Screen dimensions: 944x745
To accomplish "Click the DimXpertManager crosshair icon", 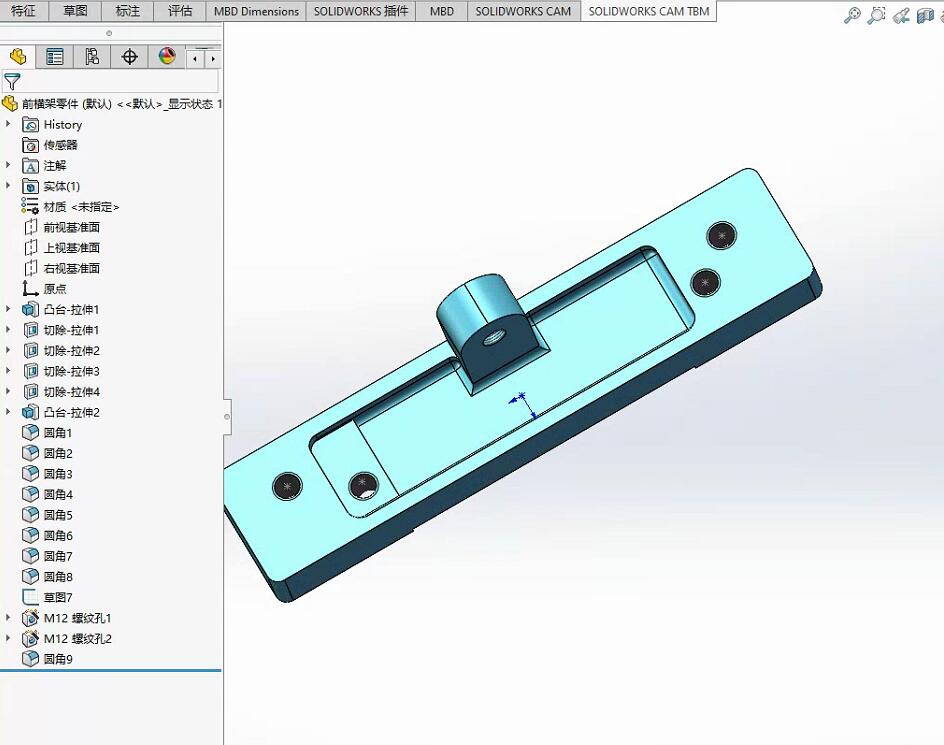I will coord(128,56).
